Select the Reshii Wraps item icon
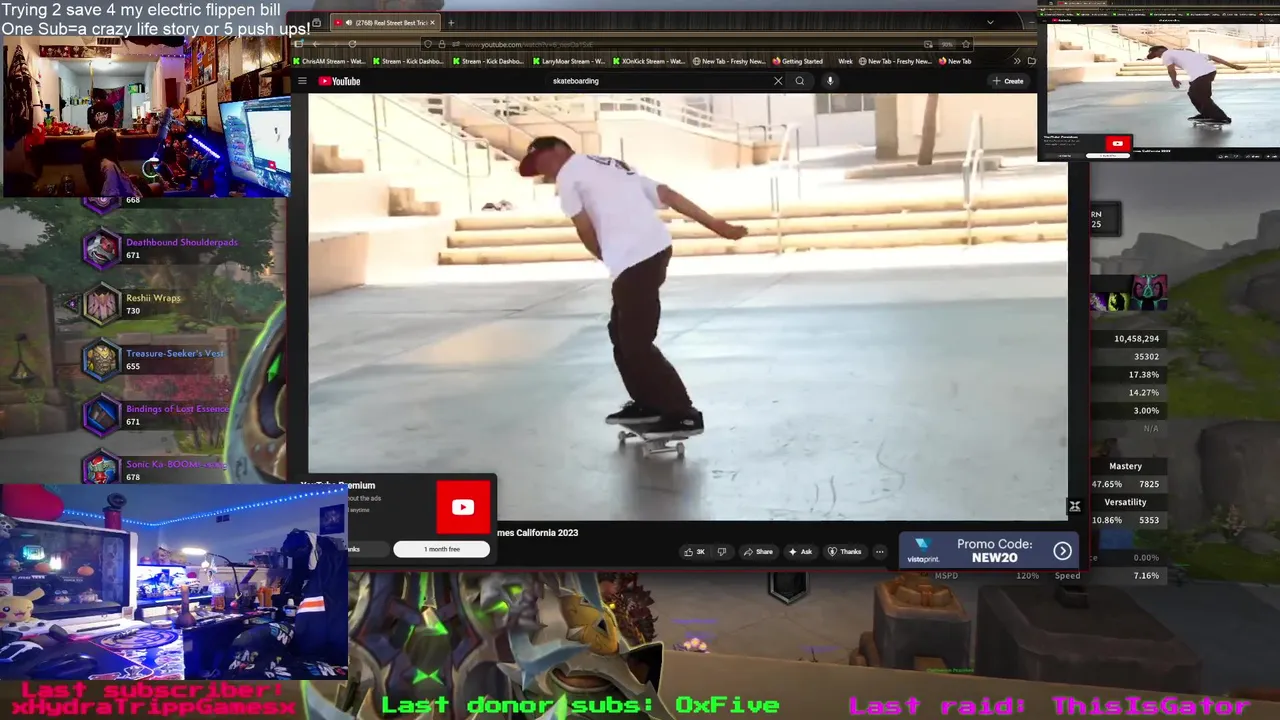The image size is (1280, 720). (101, 305)
